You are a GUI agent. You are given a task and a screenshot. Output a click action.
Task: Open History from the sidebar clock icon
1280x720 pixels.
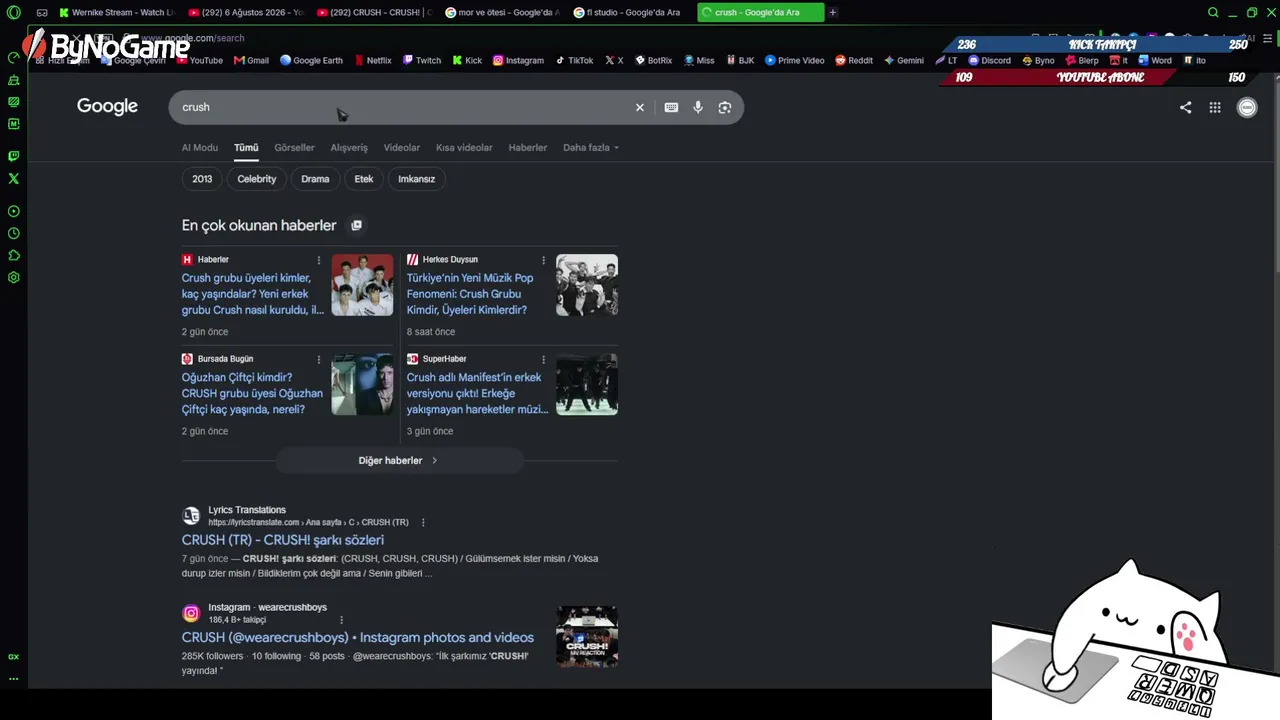[13, 233]
